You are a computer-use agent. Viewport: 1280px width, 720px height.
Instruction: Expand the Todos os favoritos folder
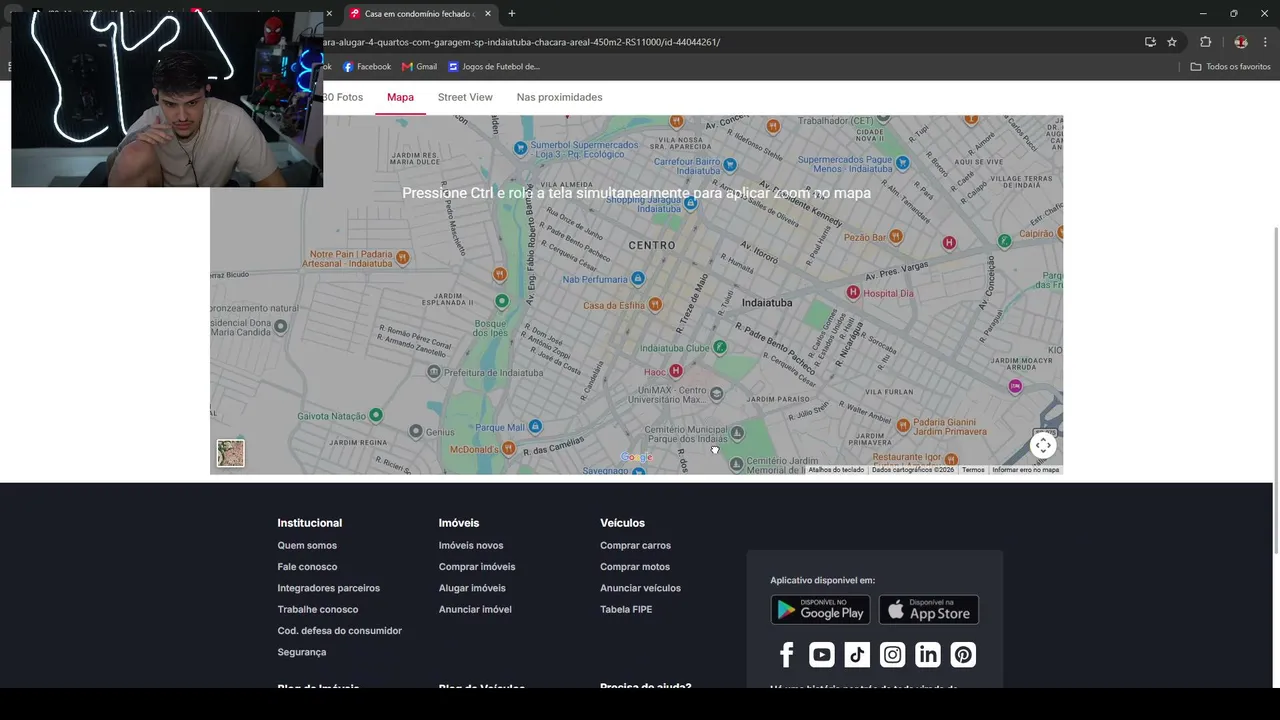[1230, 67]
